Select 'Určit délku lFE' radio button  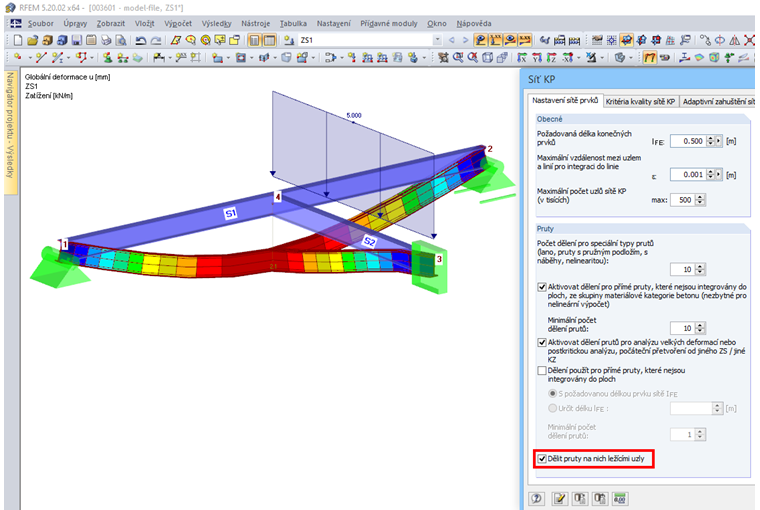pos(552,408)
